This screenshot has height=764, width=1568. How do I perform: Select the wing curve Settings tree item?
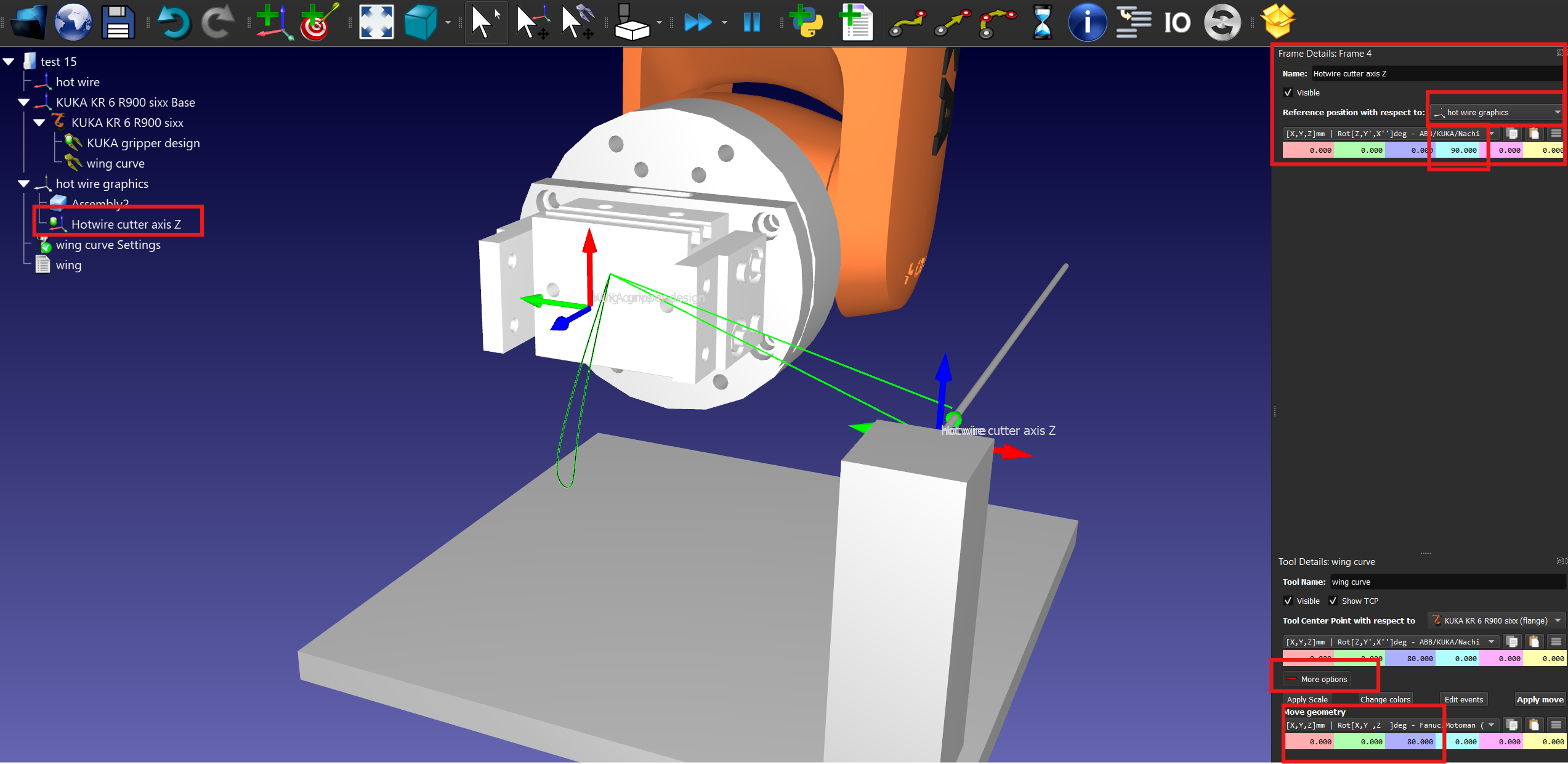(x=108, y=245)
